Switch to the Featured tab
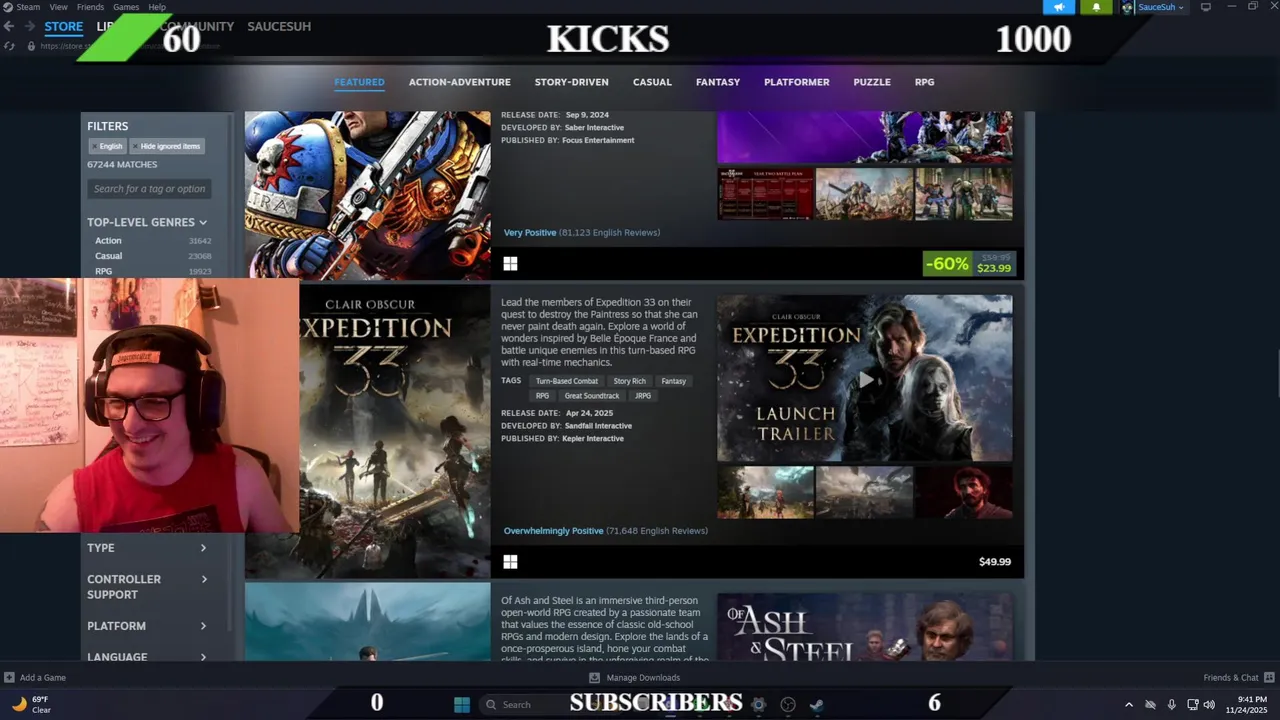The width and height of the screenshot is (1280, 720). (359, 82)
